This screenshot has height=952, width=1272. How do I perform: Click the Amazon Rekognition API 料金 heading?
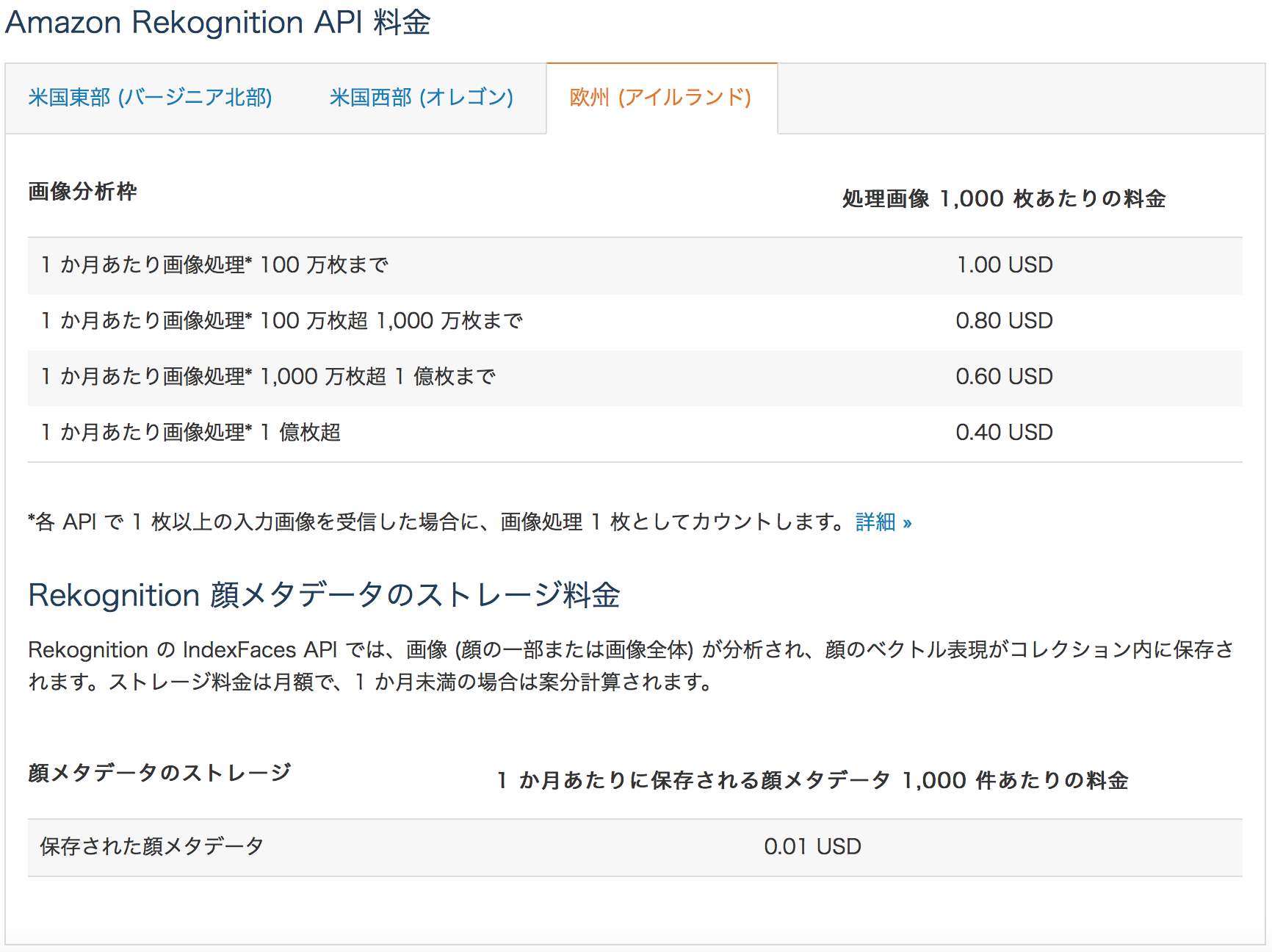218,22
